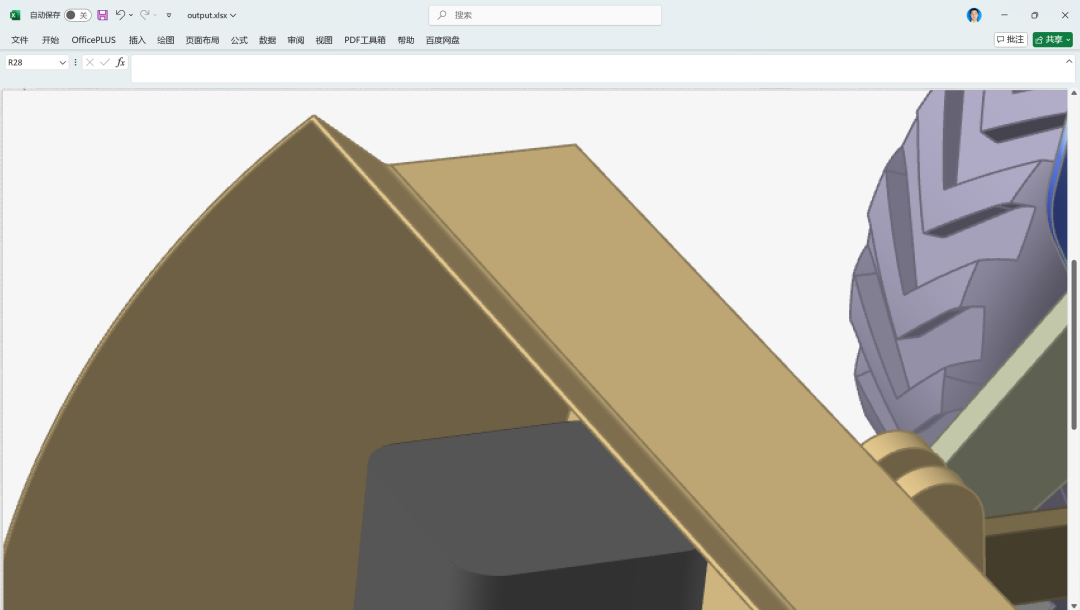Open the Redo history dropdown arrow
1080x610 pixels.
click(155, 15)
